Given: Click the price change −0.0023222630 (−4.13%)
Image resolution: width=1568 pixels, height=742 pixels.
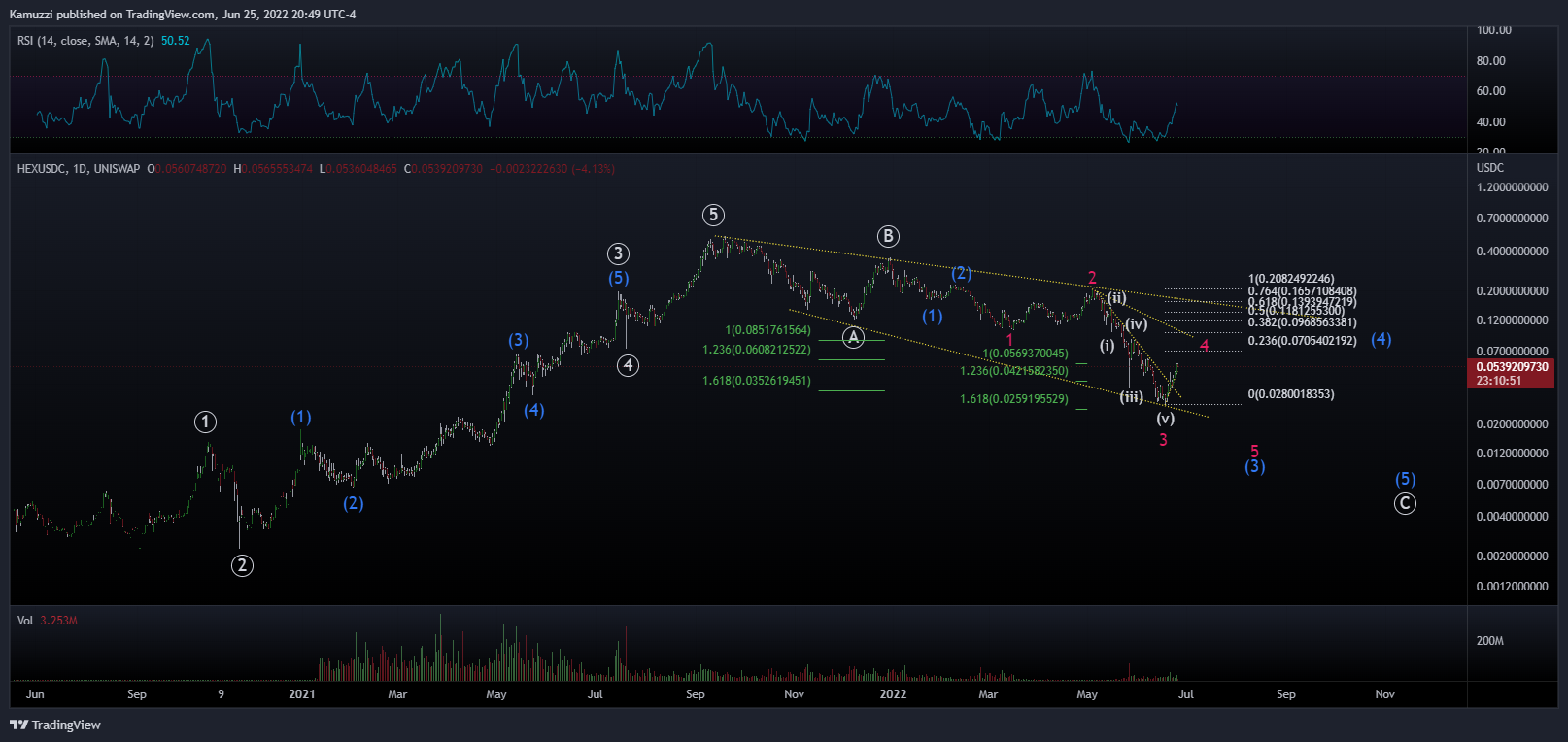Looking at the screenshot, I should click(551, 169).
